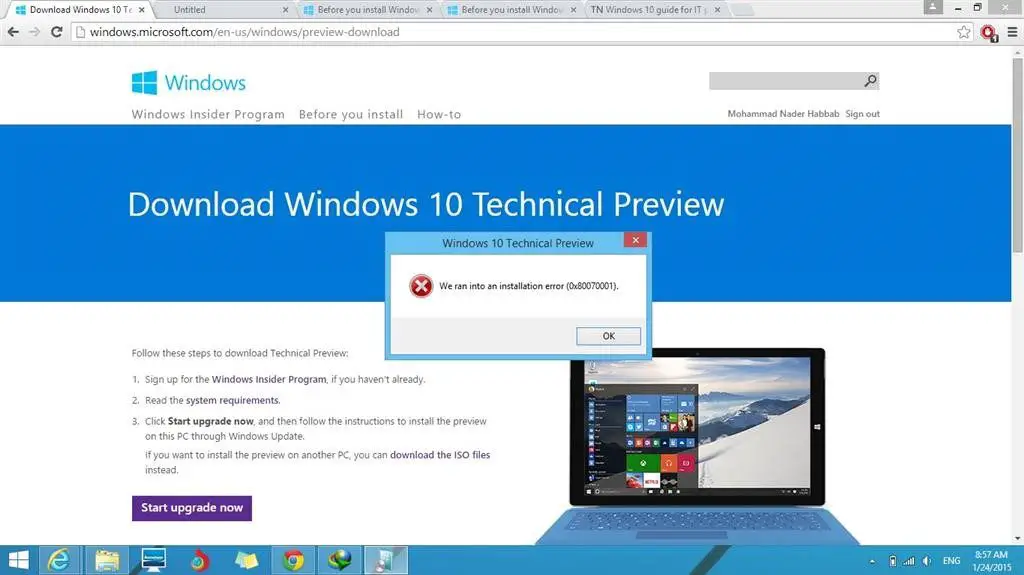
Task: Switch to Google Chrome on taskbar
Action: point(293,560)
